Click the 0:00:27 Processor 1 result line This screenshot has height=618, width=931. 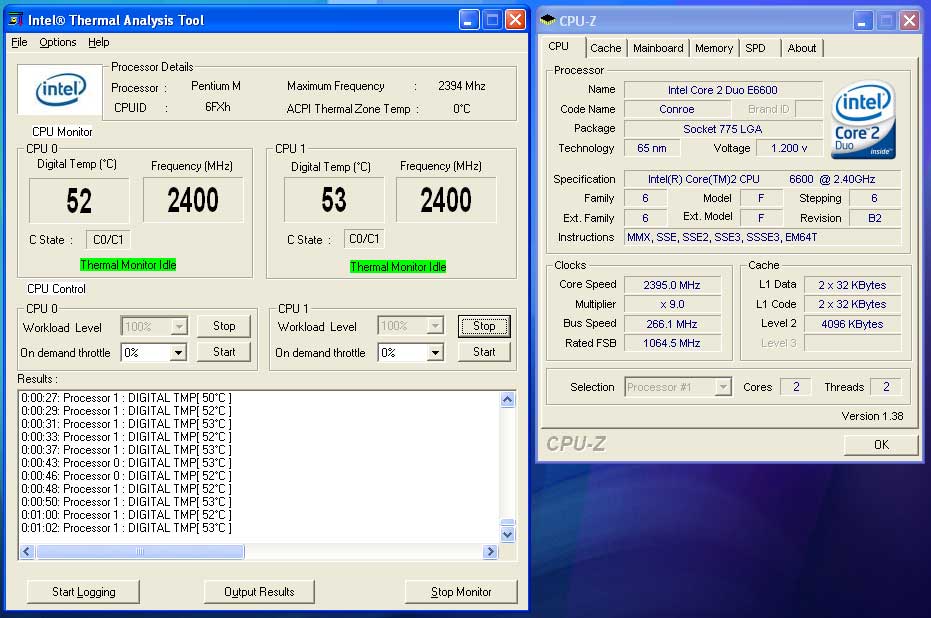126,398
